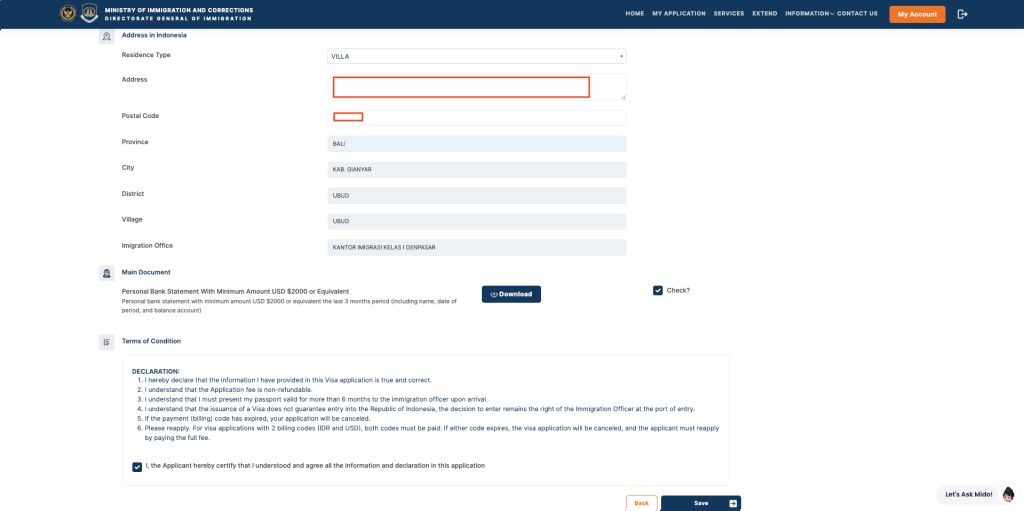The height and width of the screenshot is (511, 1024).
Task: Click the logout icon beside My Account
Action: (x=962, y=14)
